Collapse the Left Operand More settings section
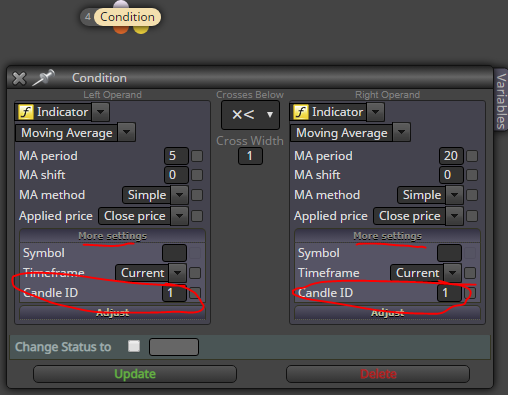Image resolution: width=508 pixels, height=395 pixels. [112, 236]
